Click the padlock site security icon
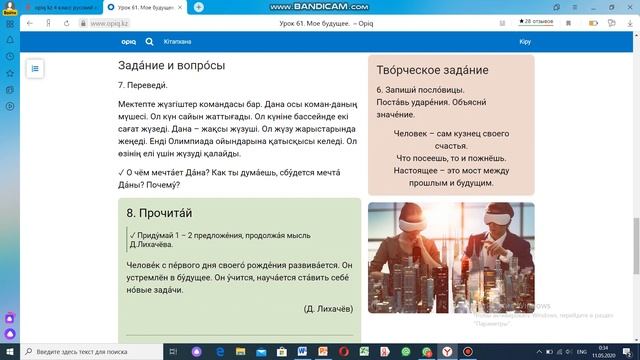This screenshot has width=640, height=360. pos(83,23)
